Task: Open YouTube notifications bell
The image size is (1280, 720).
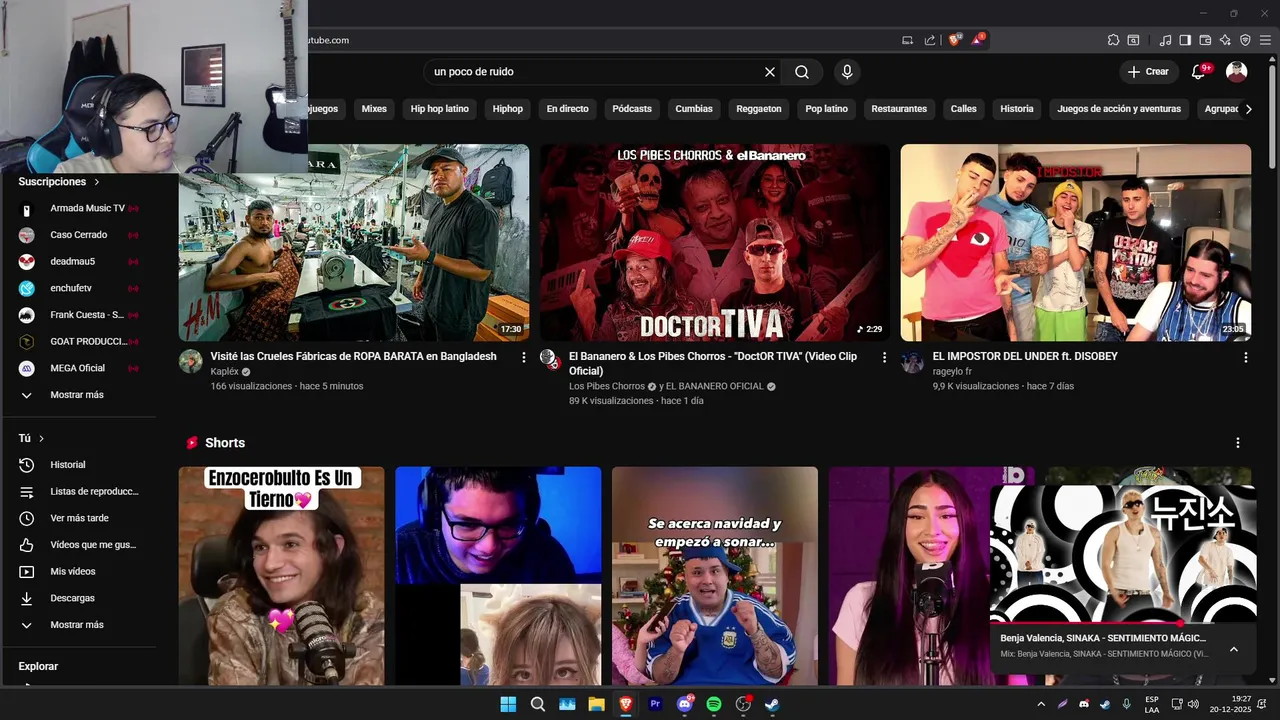Action: (x=1198, y=72)
